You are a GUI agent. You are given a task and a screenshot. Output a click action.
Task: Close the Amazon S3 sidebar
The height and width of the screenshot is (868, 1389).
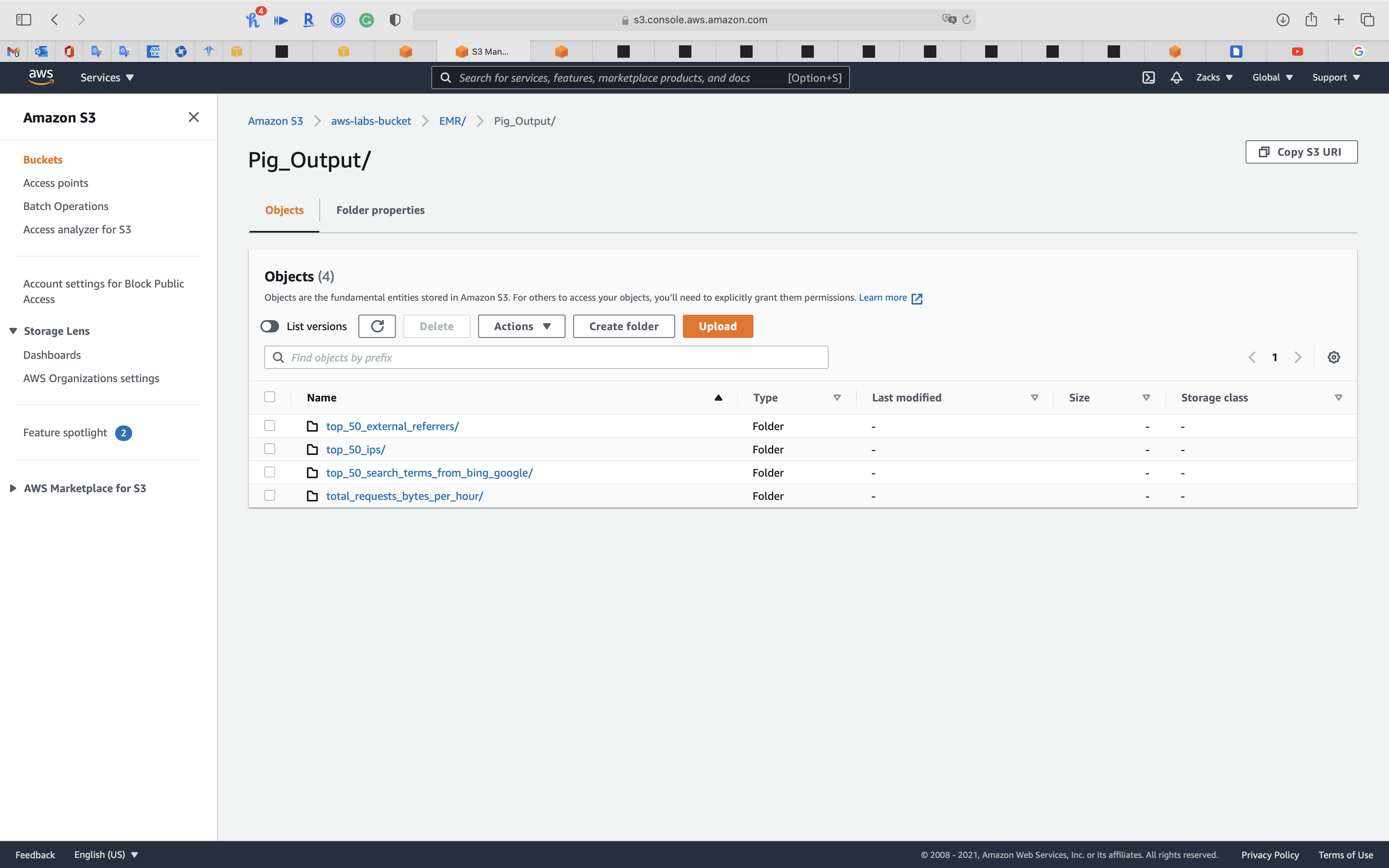click(193, 117)
